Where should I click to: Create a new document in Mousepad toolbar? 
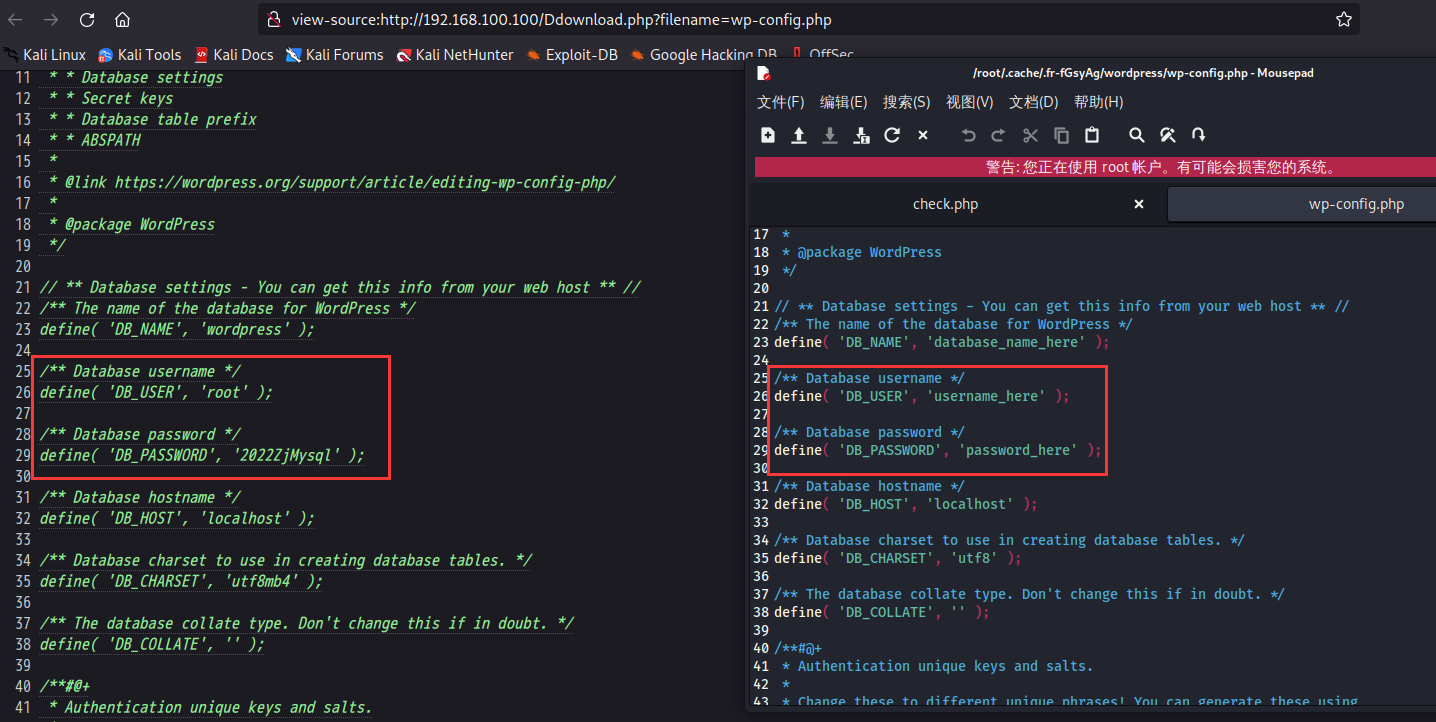tap(768, 135)
